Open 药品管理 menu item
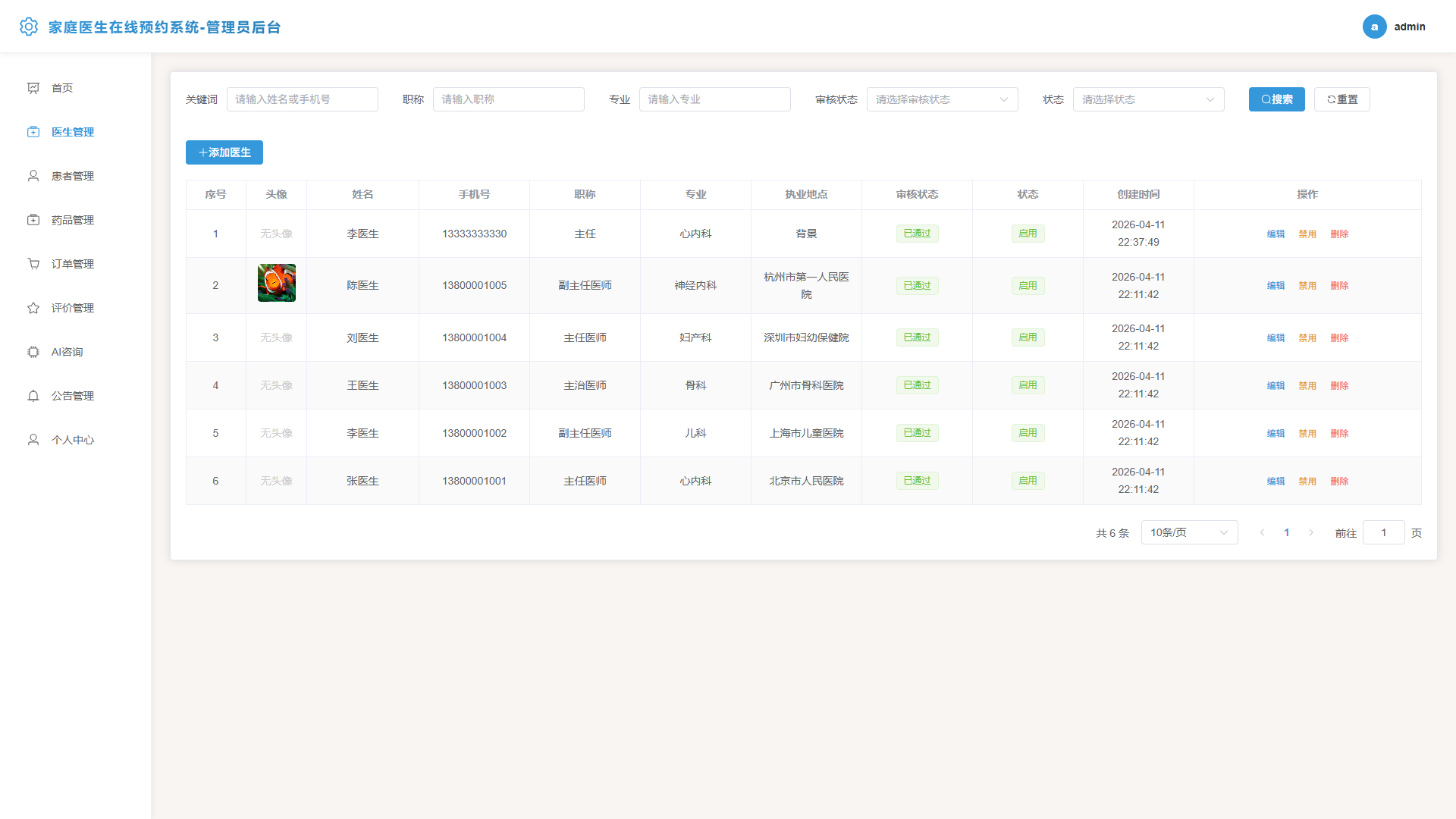This screenshot has width=1456, height=819. click(76, 220)
